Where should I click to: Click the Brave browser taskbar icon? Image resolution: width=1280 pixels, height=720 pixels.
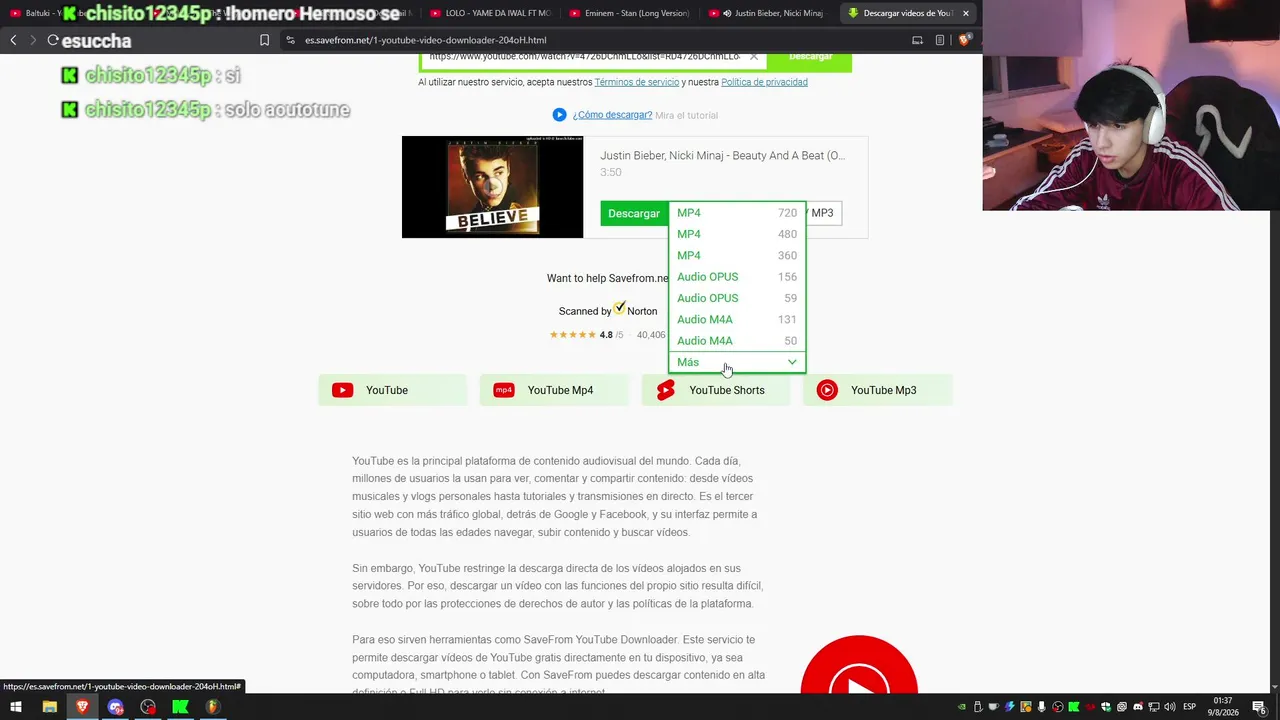[82, 707]
